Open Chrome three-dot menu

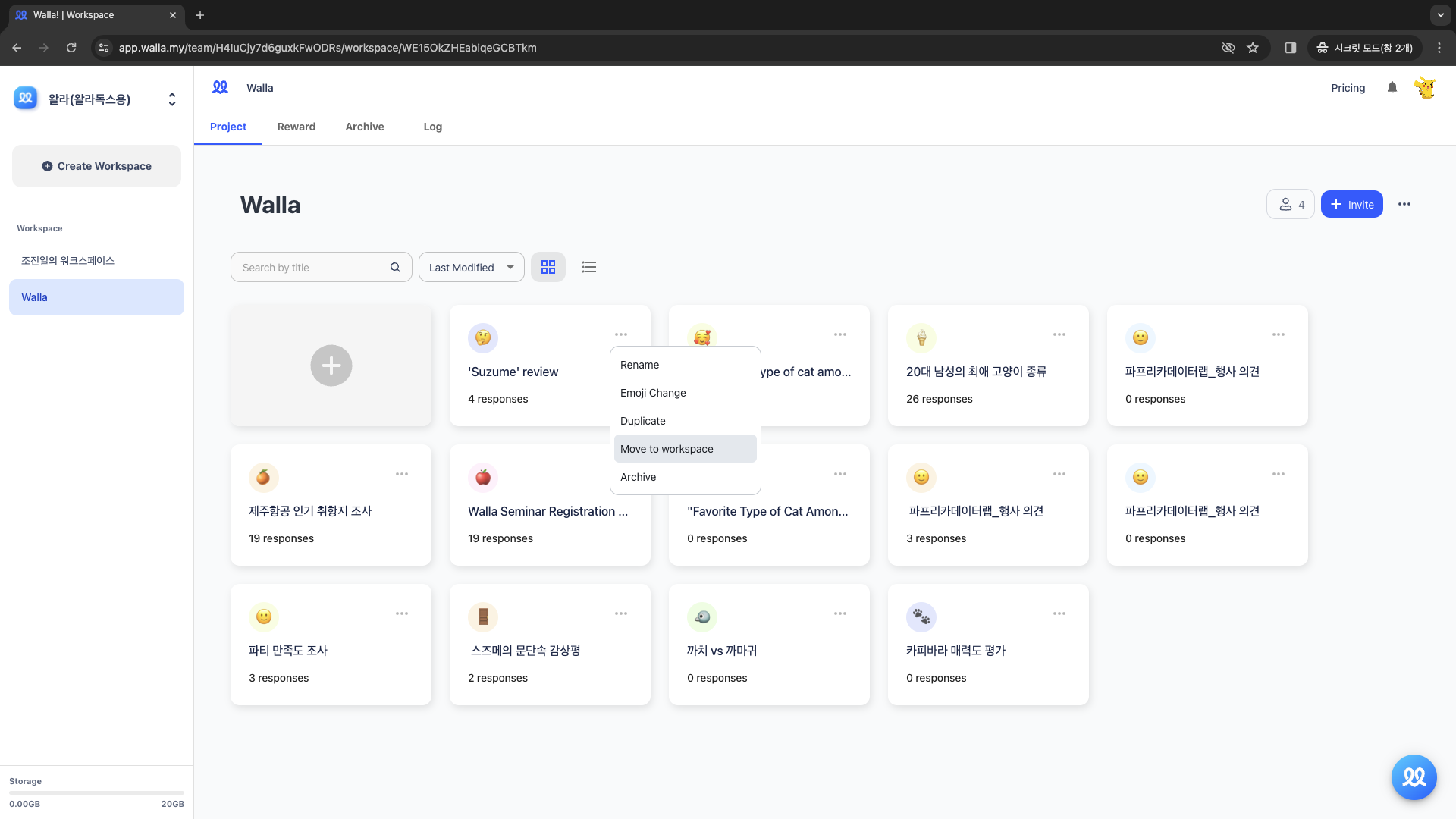[x=1439, y=48]
